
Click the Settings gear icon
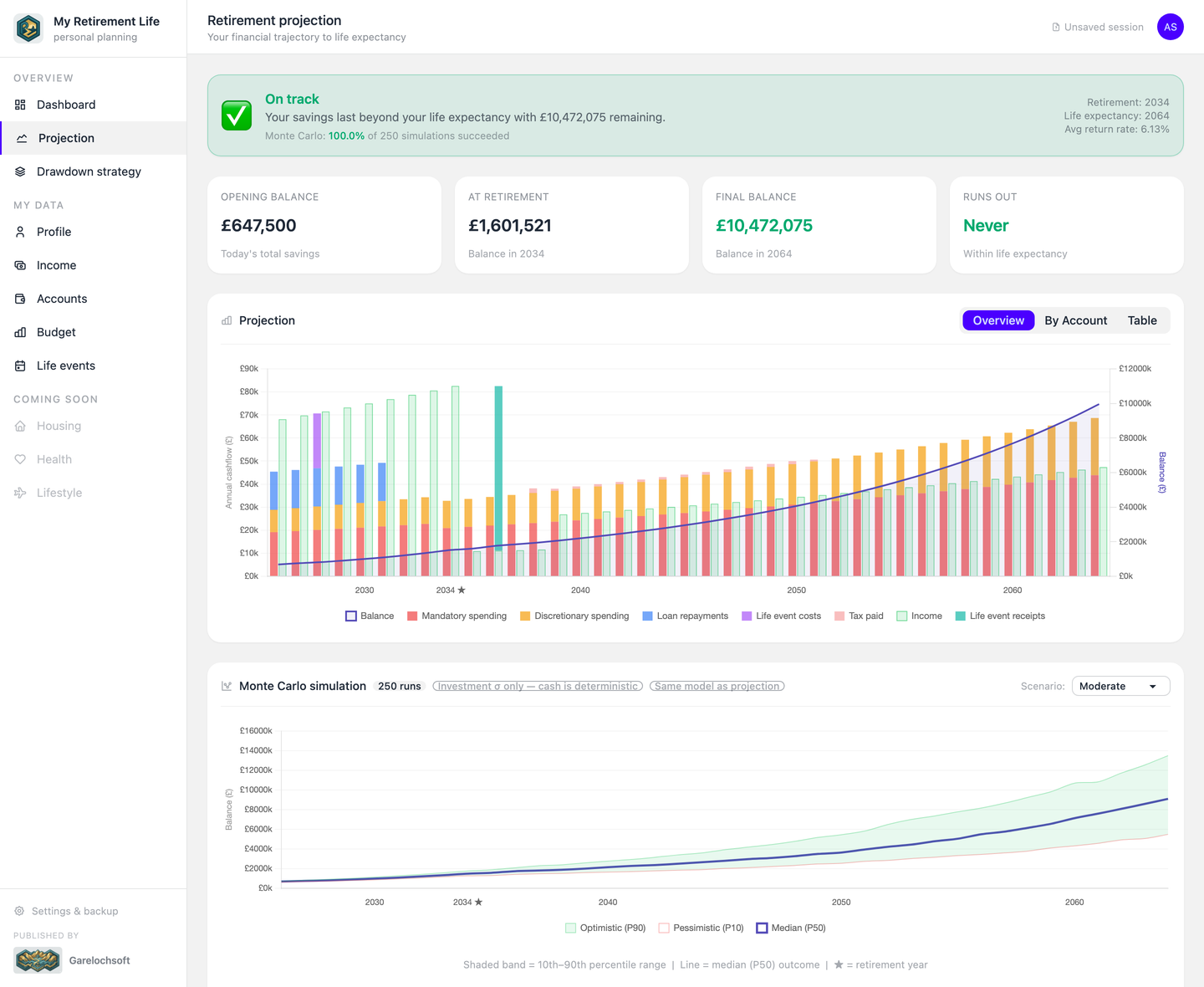19,911
